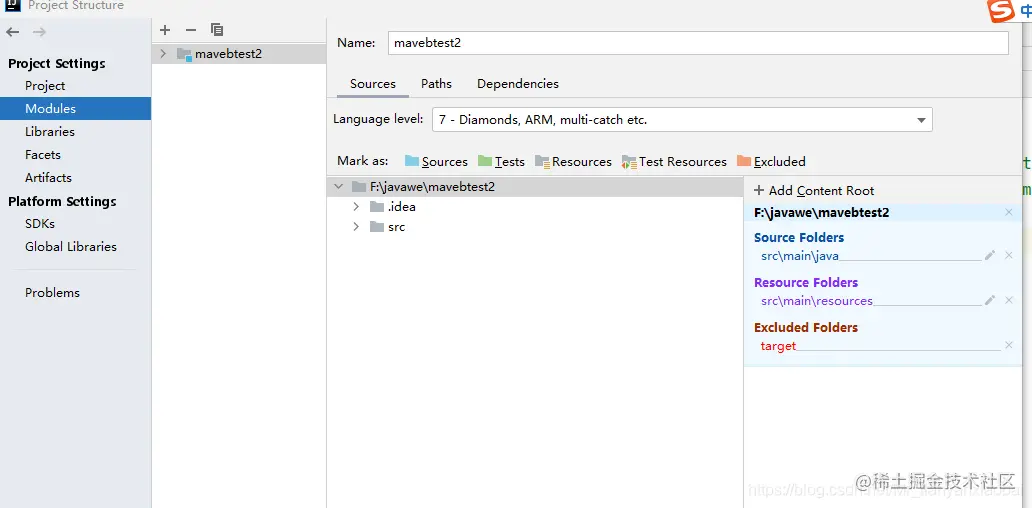Unmark target excluded folder
1032x508 pixels.
(x=1009, y=345)
